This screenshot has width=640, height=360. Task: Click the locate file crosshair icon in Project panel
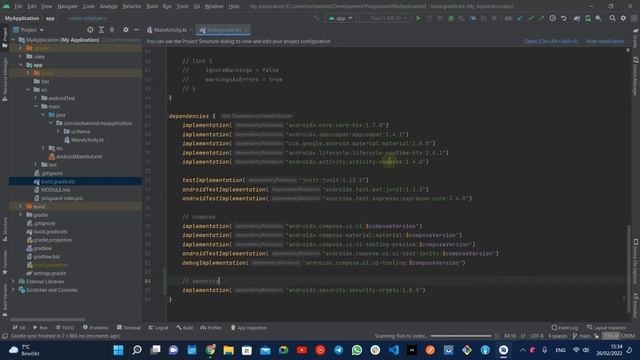pos(90,30)
